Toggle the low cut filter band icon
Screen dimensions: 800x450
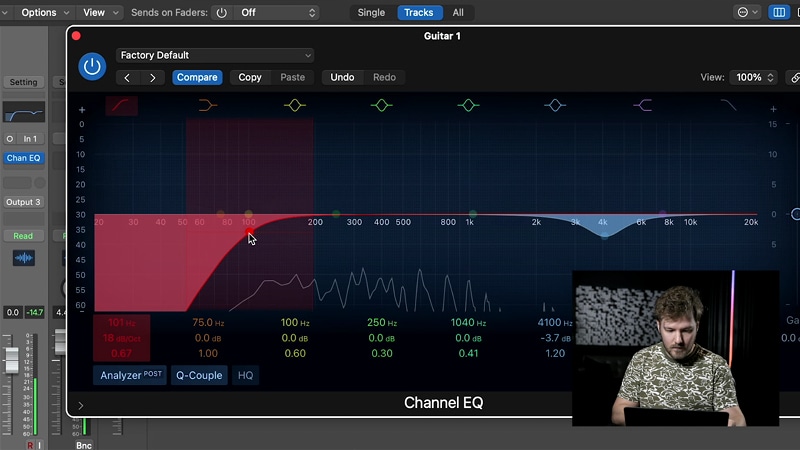(121, 106)
